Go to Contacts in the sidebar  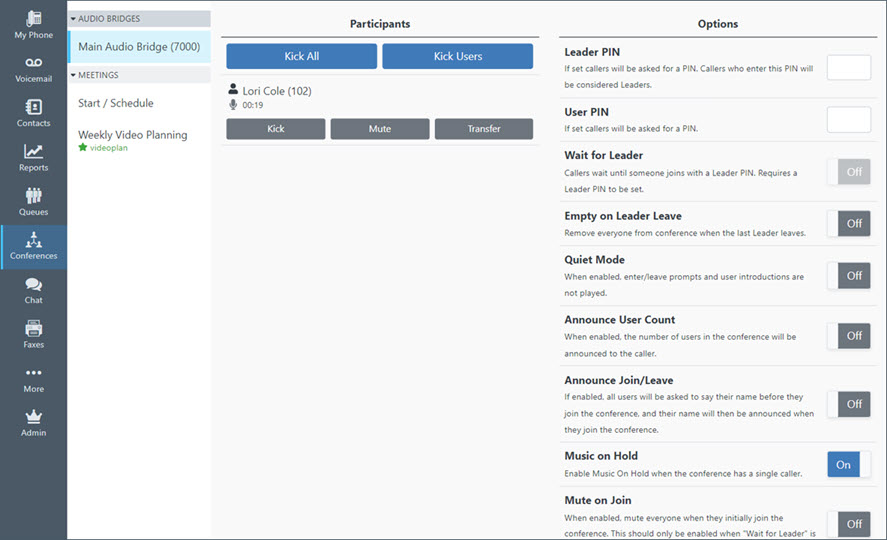pyautogui.click(x=33, y=114)
